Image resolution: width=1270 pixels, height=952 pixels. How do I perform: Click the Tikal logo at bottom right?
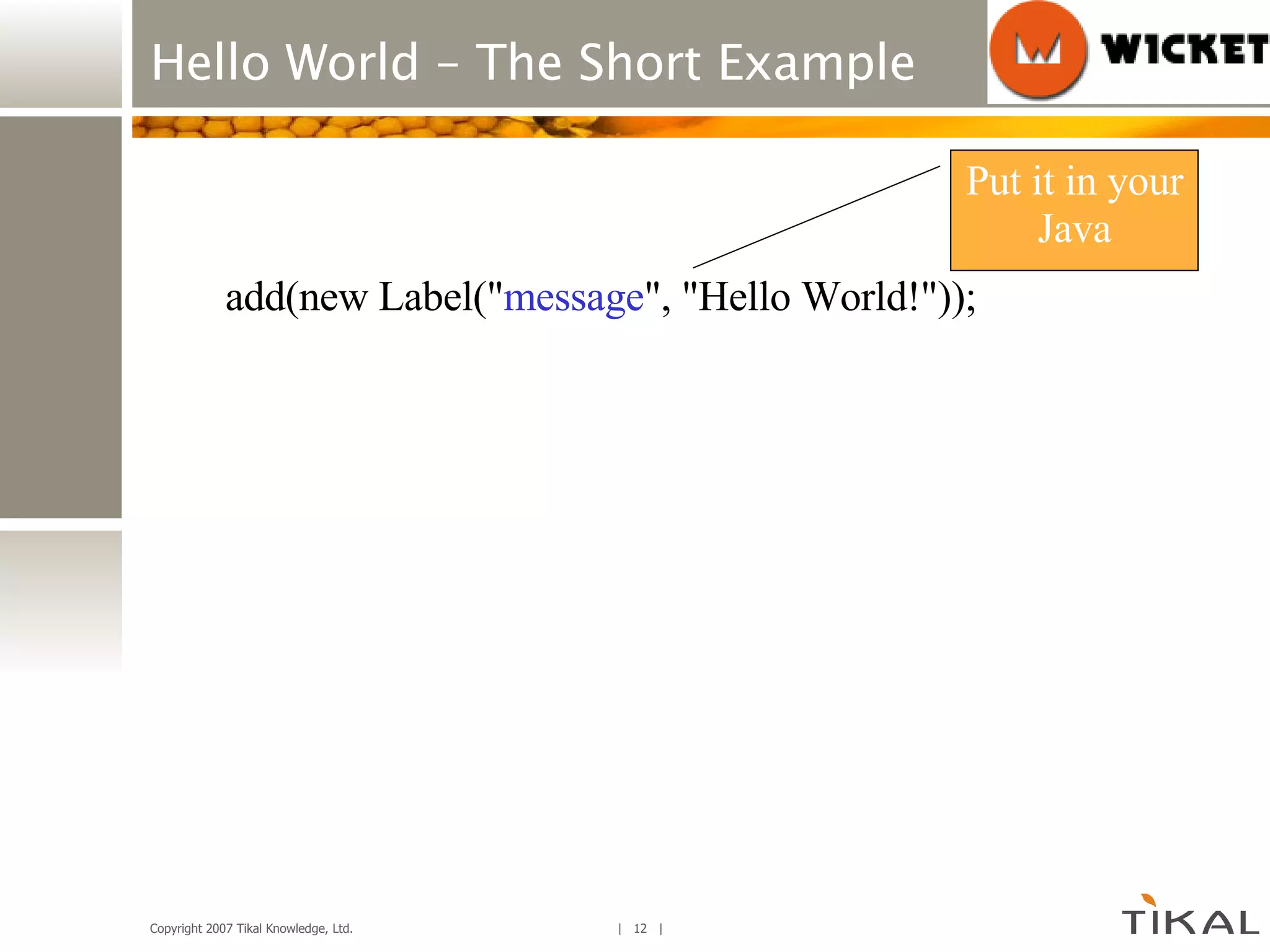[1190, 922]
